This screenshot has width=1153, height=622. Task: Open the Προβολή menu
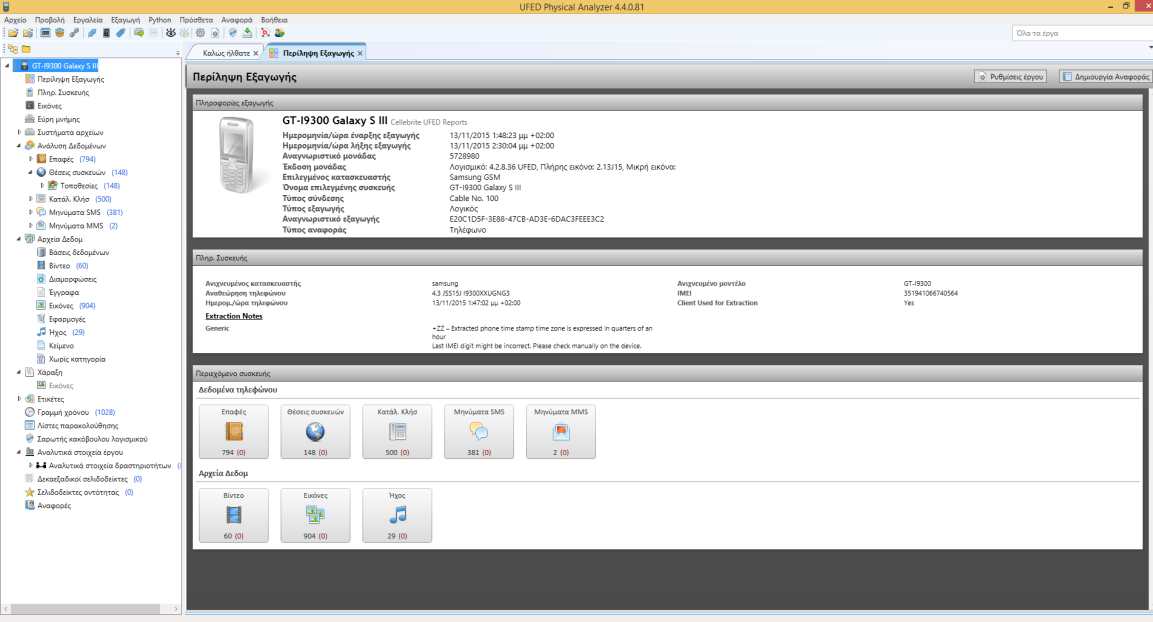point(49,20)
